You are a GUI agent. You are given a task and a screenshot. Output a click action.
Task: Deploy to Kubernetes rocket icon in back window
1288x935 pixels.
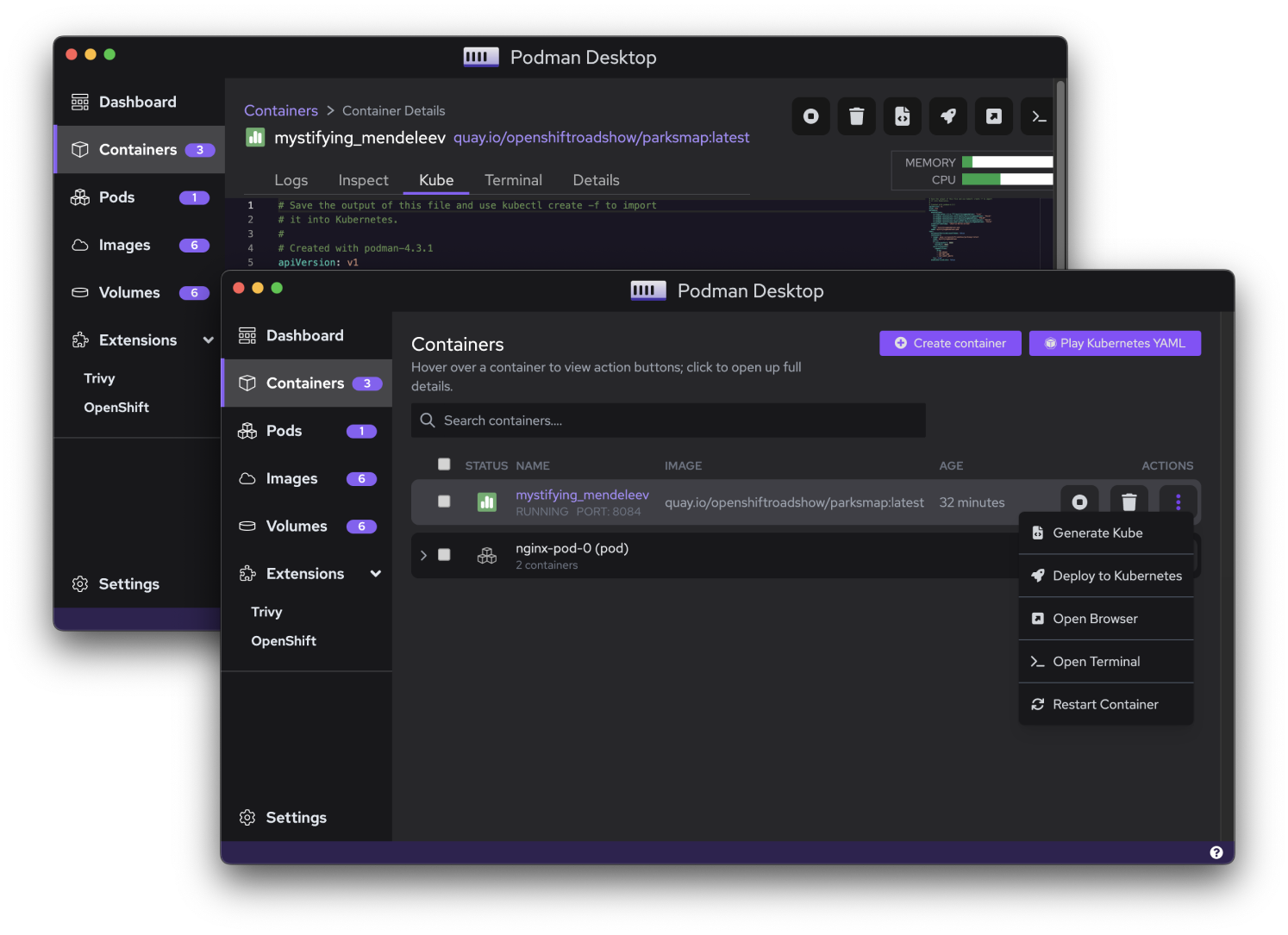pyautogui.click(x=947, y=116)
